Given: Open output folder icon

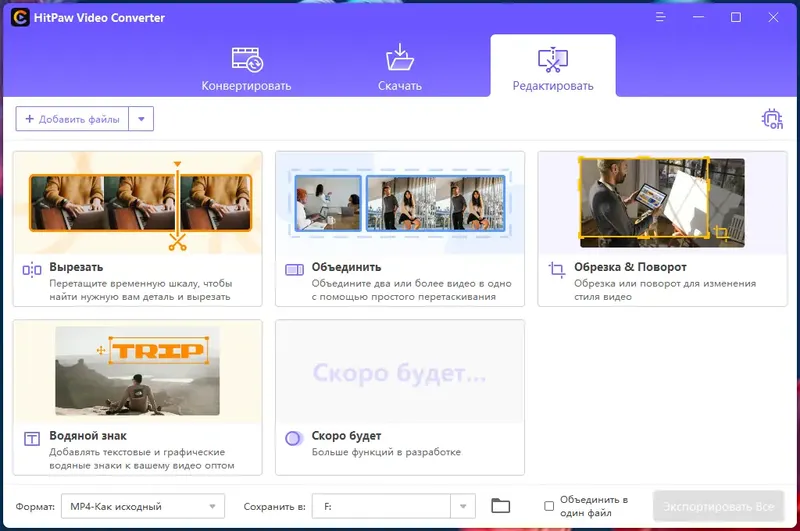Looking at the screenshot, I should [x=501, y=506].
